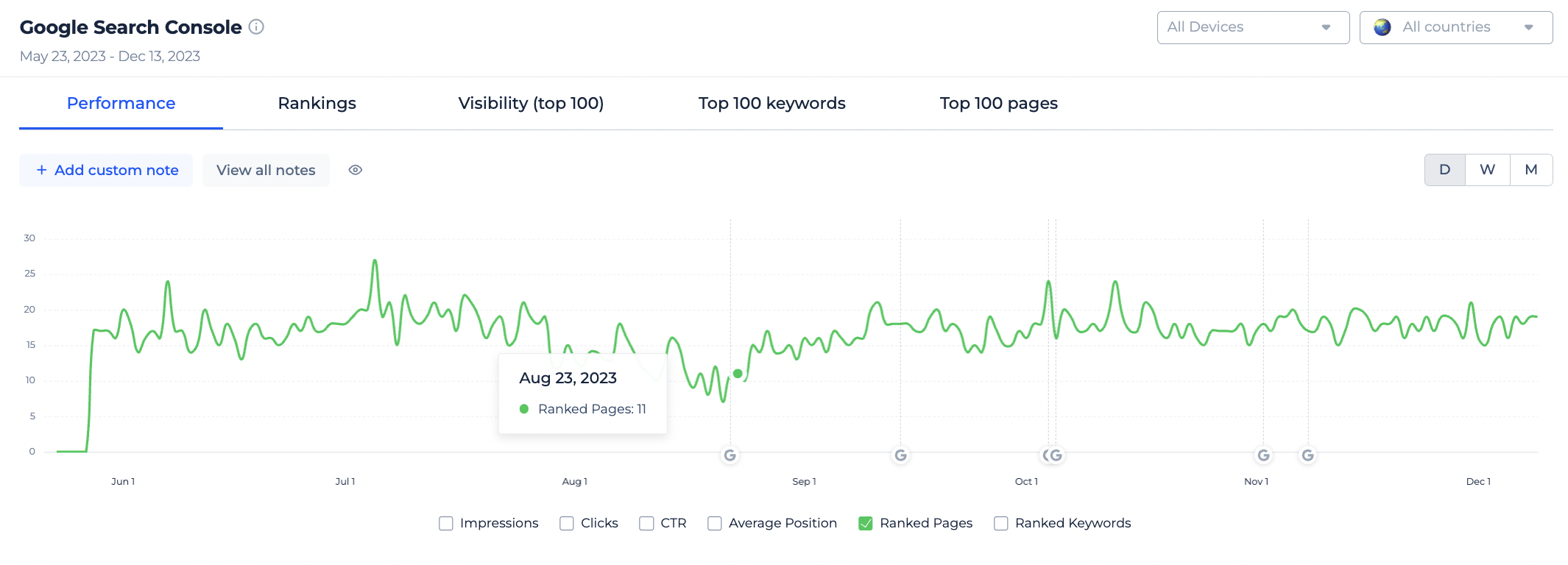Click the double Google update marker near Oct 1
Viewport: 1568px width, 565px height.
click(x=1053, y=455)
